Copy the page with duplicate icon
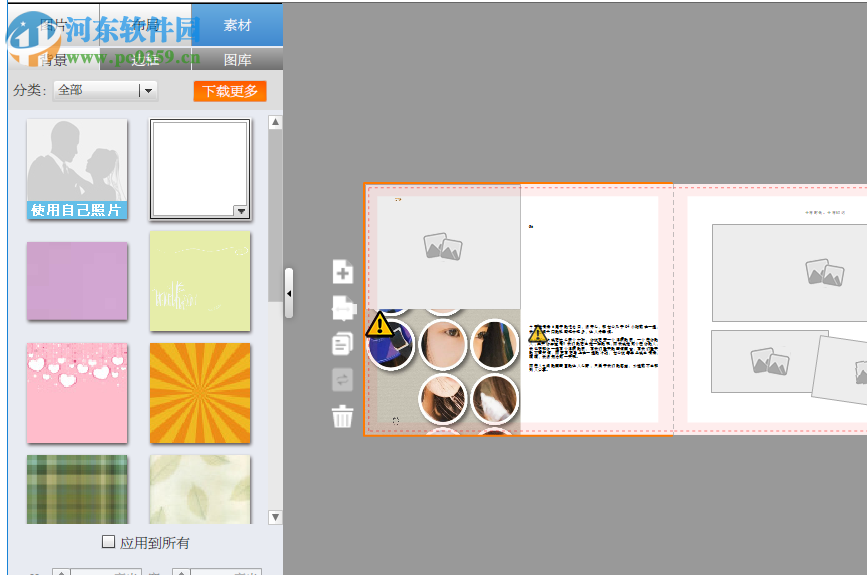 point(342,343)
